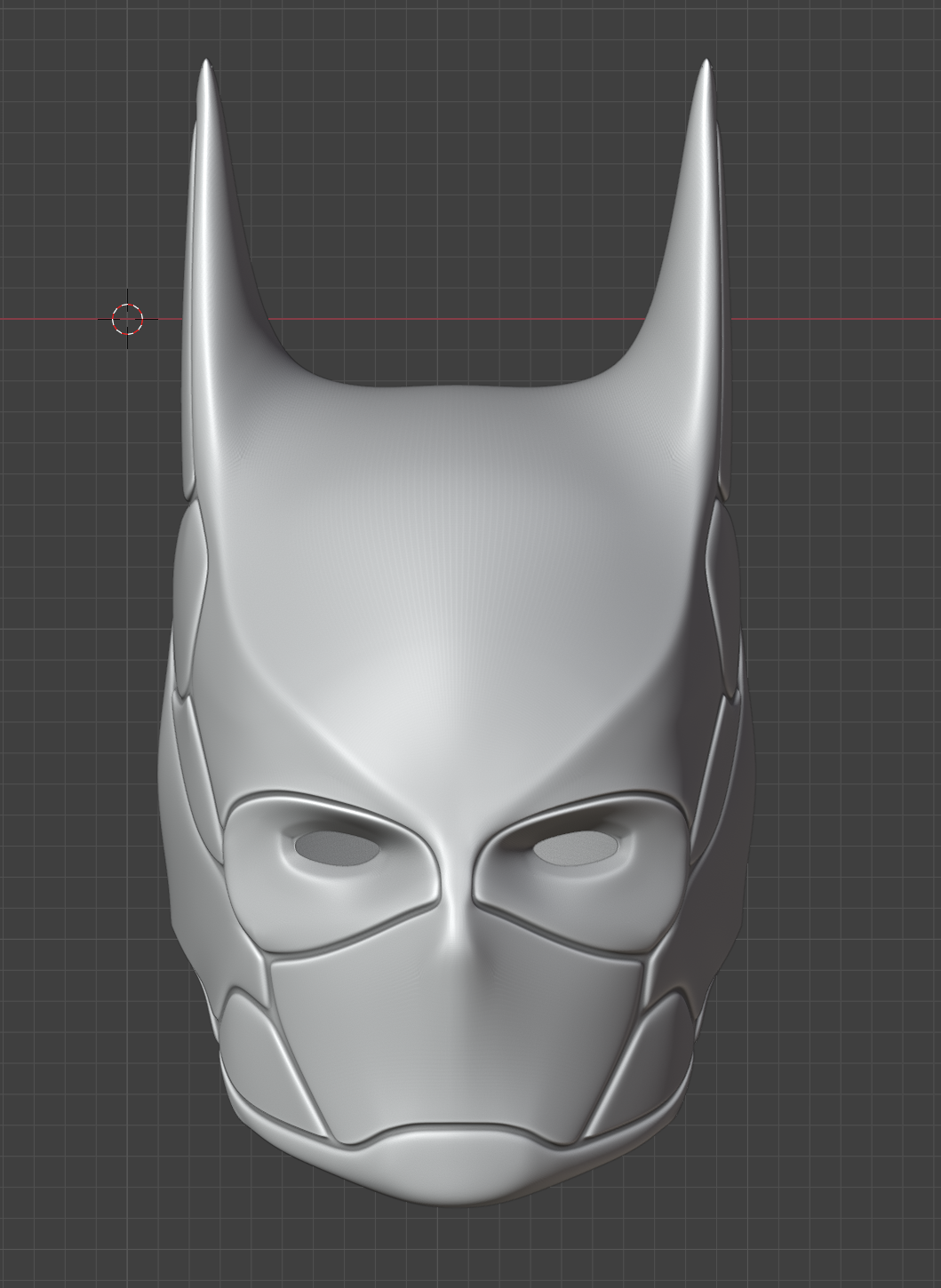
Task: Click the tip of the left ear spike
Action: coord(205,64)
